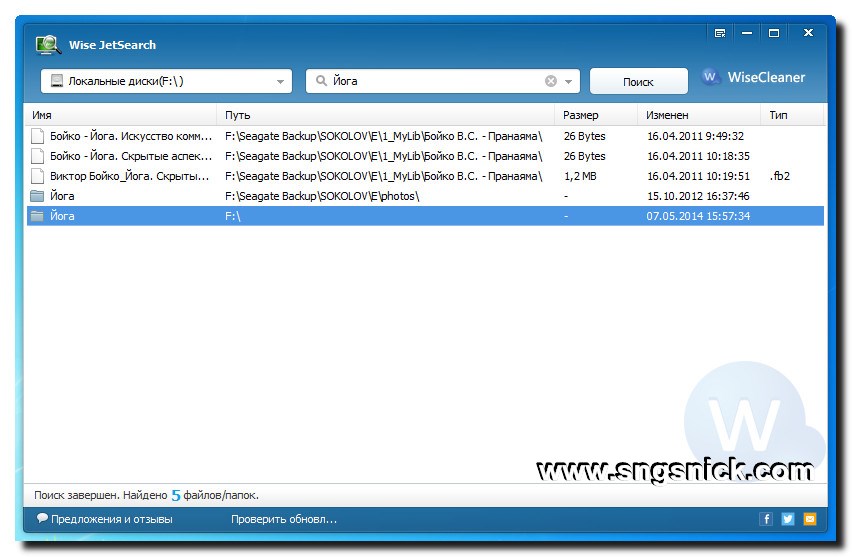Select file Бойко - Йога. Искусство комм...

point(131,136)
